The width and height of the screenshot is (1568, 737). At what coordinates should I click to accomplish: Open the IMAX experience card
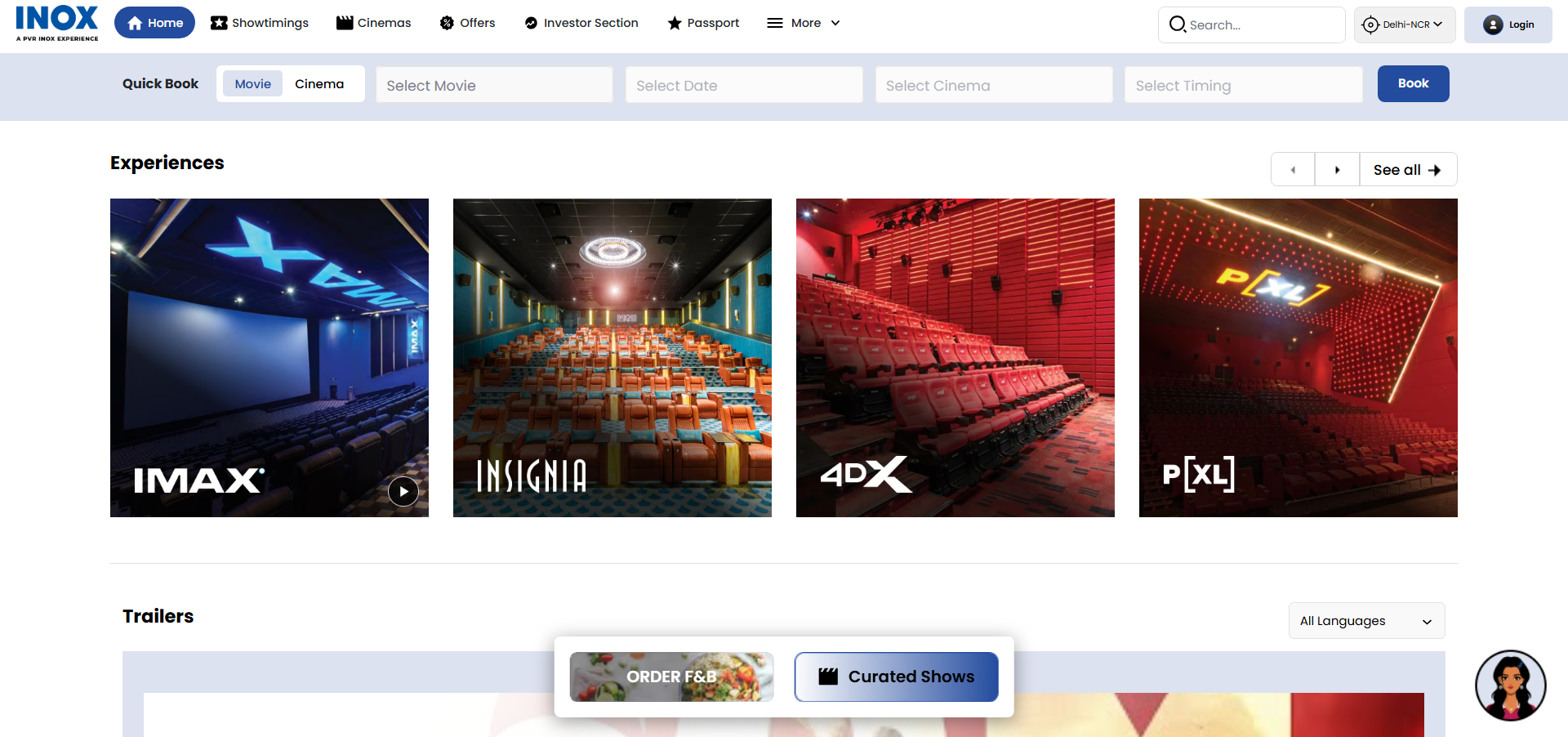coord(269,358)
